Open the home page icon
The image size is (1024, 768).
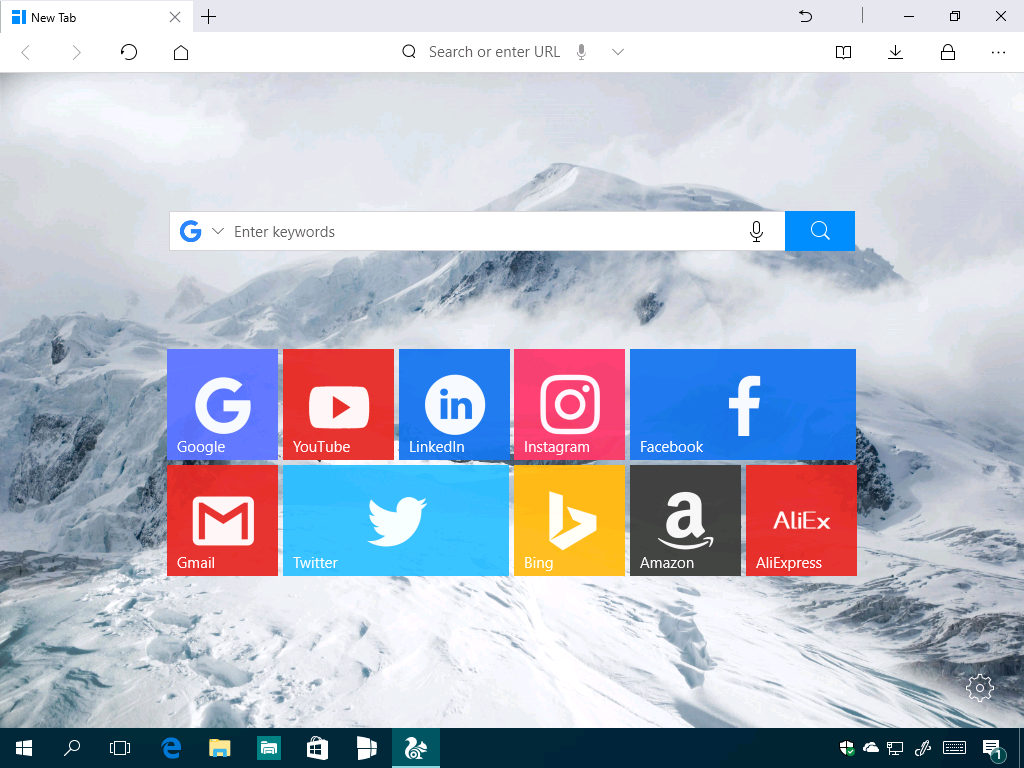point(181,52)
